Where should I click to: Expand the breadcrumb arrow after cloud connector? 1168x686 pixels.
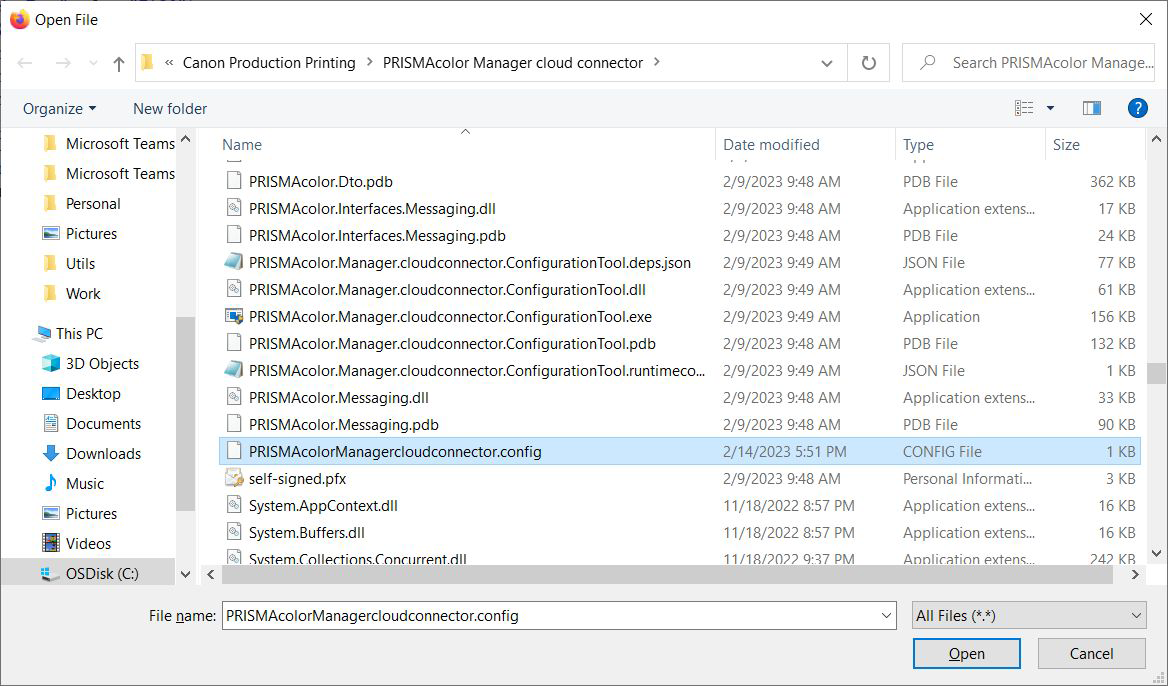click(x=656, y=63)
